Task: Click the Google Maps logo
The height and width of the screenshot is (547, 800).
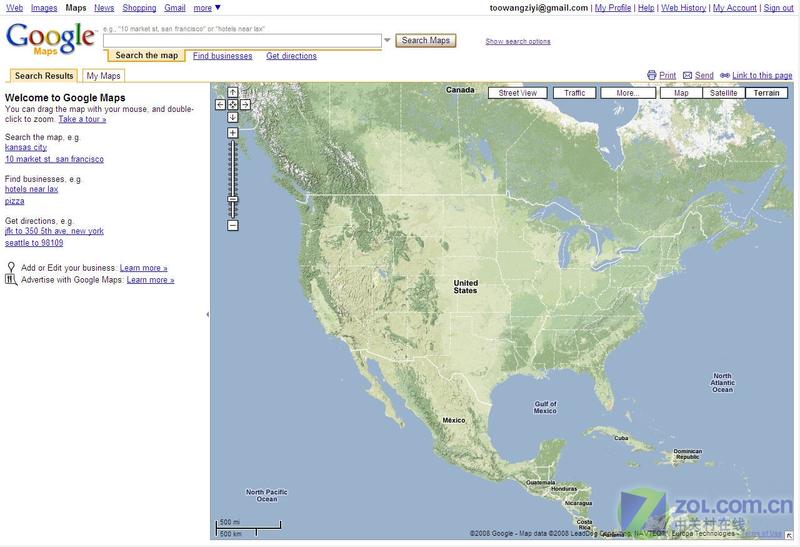Action: click(51, 39)
